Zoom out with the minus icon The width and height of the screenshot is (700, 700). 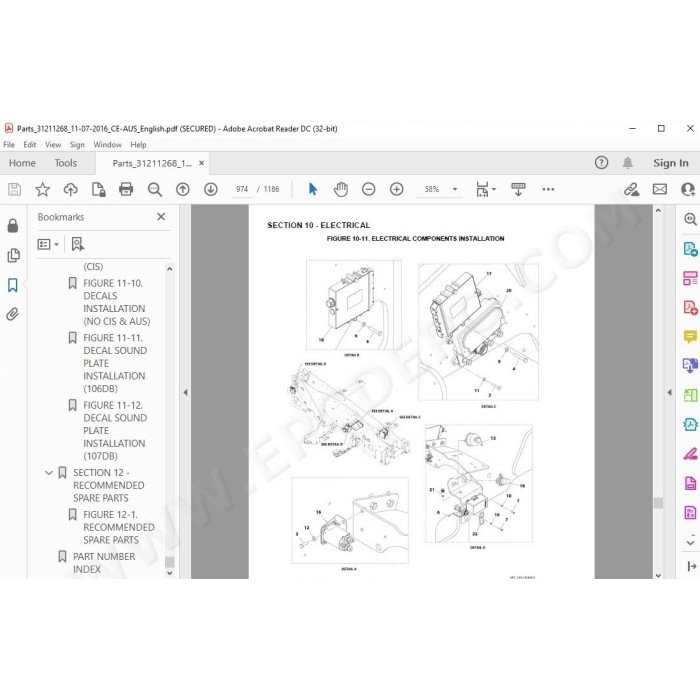[x=368, y=189]
